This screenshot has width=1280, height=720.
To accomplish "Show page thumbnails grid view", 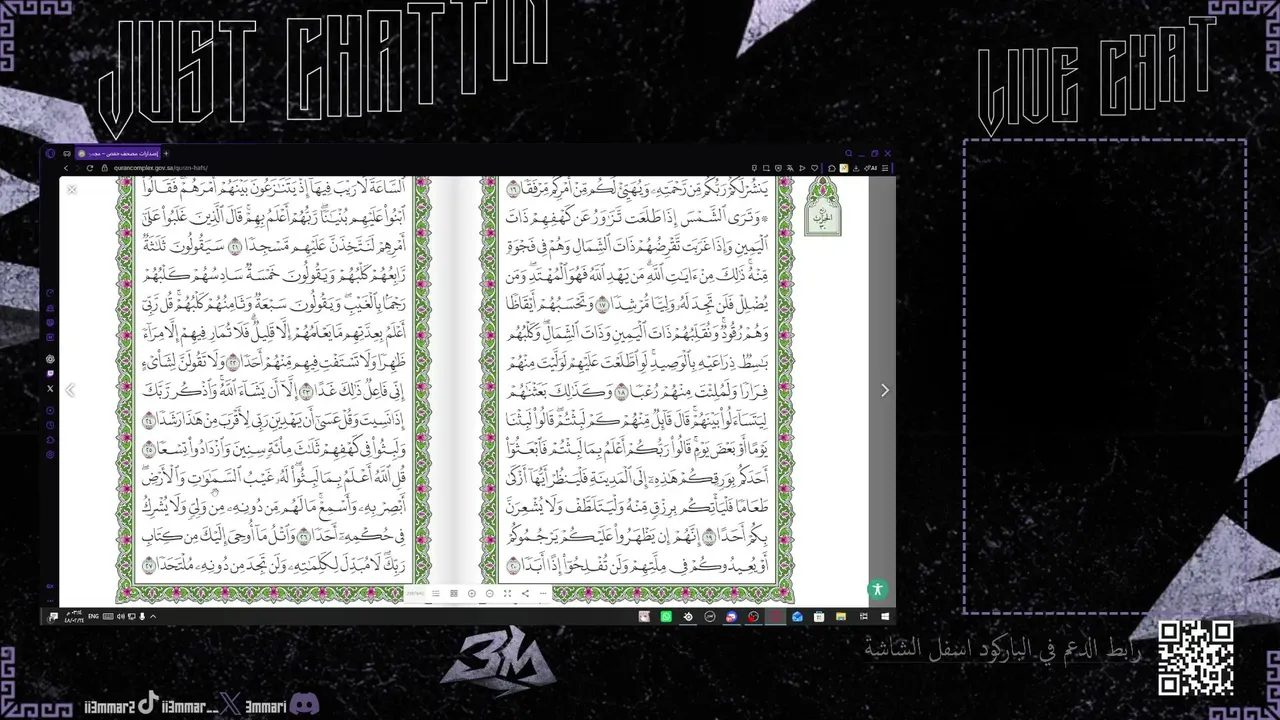I will coord(453,594).
